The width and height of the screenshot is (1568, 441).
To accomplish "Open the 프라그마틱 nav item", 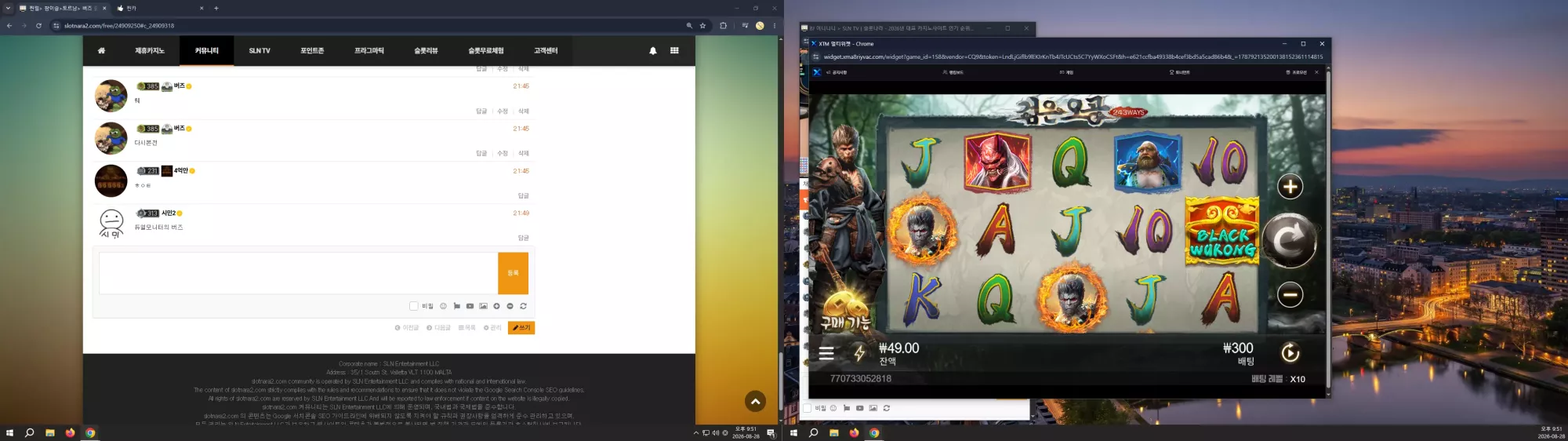I will click(369, 51).
